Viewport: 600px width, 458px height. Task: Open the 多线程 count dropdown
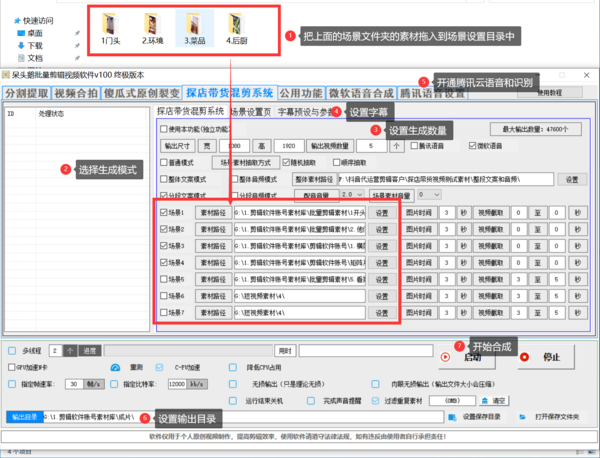(x=70, y=351)
